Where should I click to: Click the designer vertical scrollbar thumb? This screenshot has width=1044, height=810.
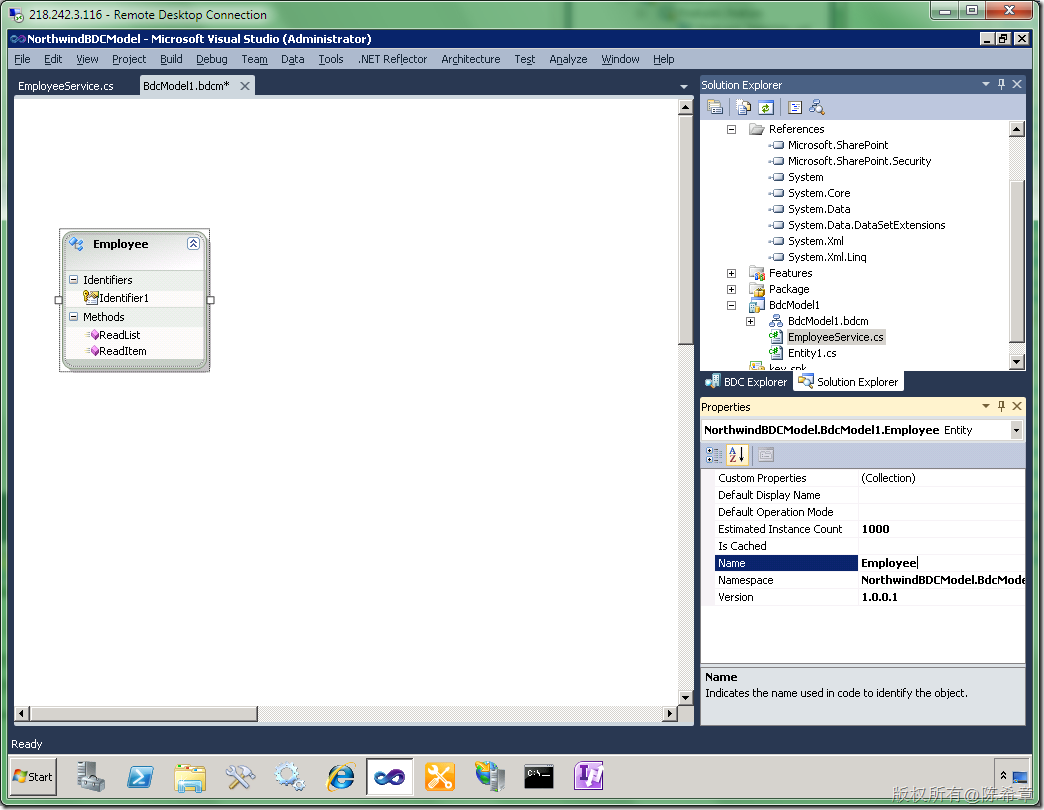click(685, 230)
